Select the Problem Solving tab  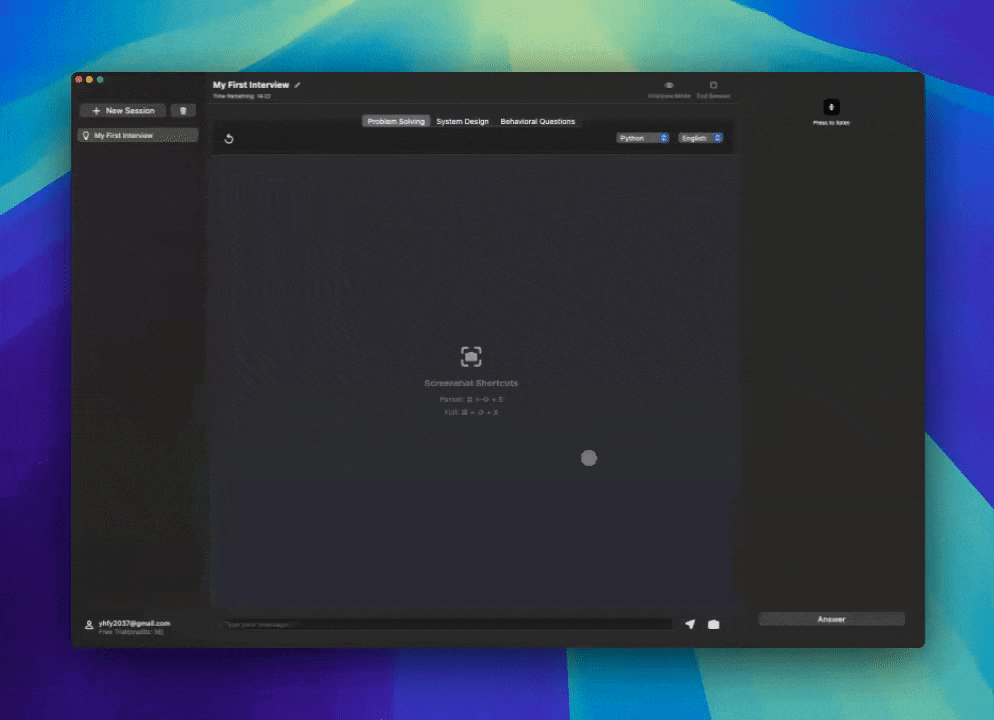pyautogui.click(x=395, y=121)
